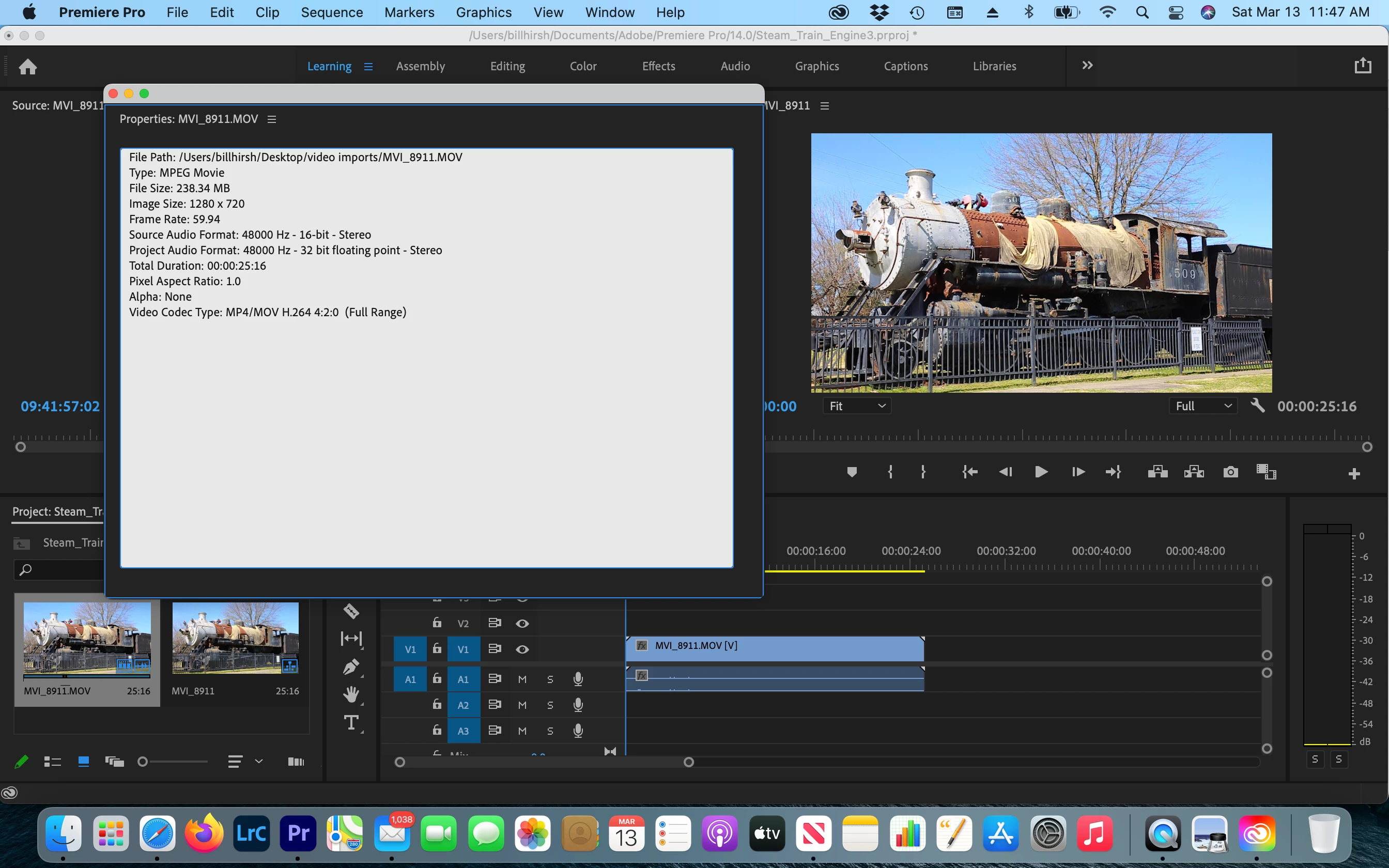
Task: Click the MVI_8911.MOV [V] clip in timeline
Action: pos(775,648)
